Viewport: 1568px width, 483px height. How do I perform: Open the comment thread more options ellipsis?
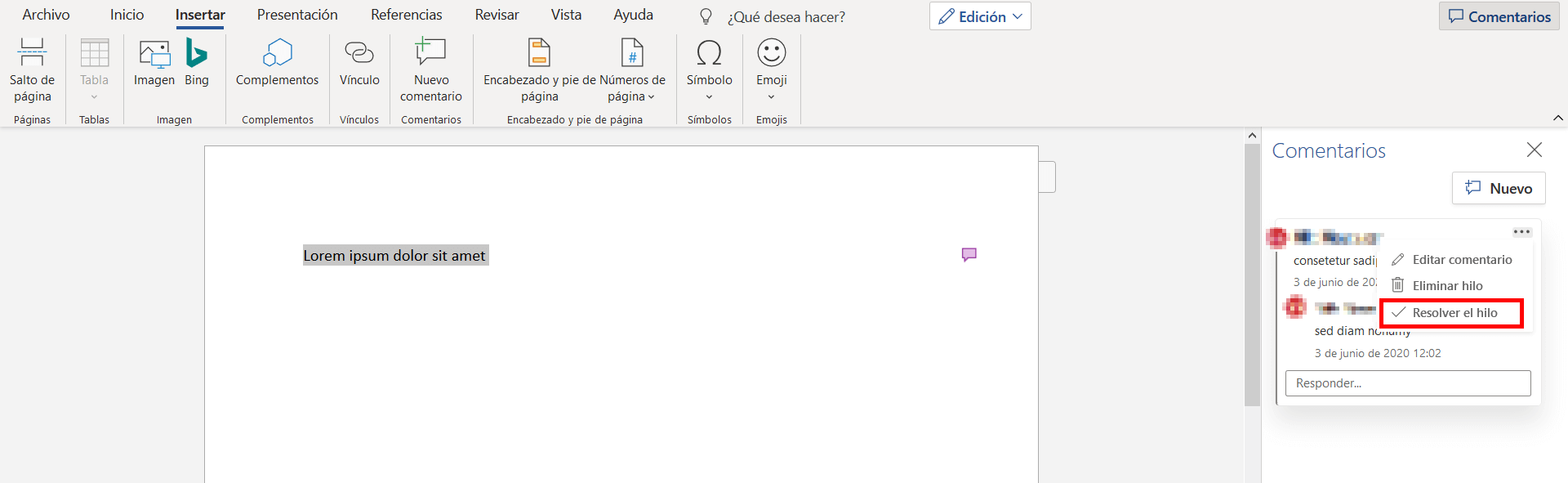pos(1521,232)
